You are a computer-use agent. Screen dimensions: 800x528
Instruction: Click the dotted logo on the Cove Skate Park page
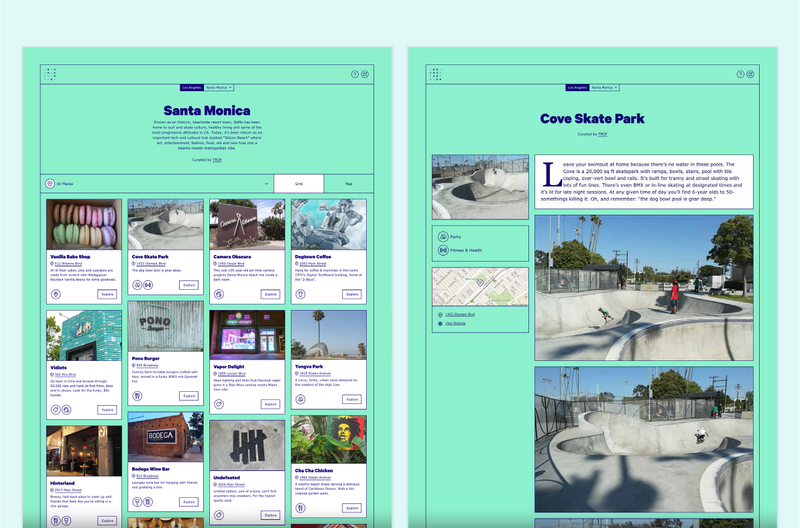[435, 74]
